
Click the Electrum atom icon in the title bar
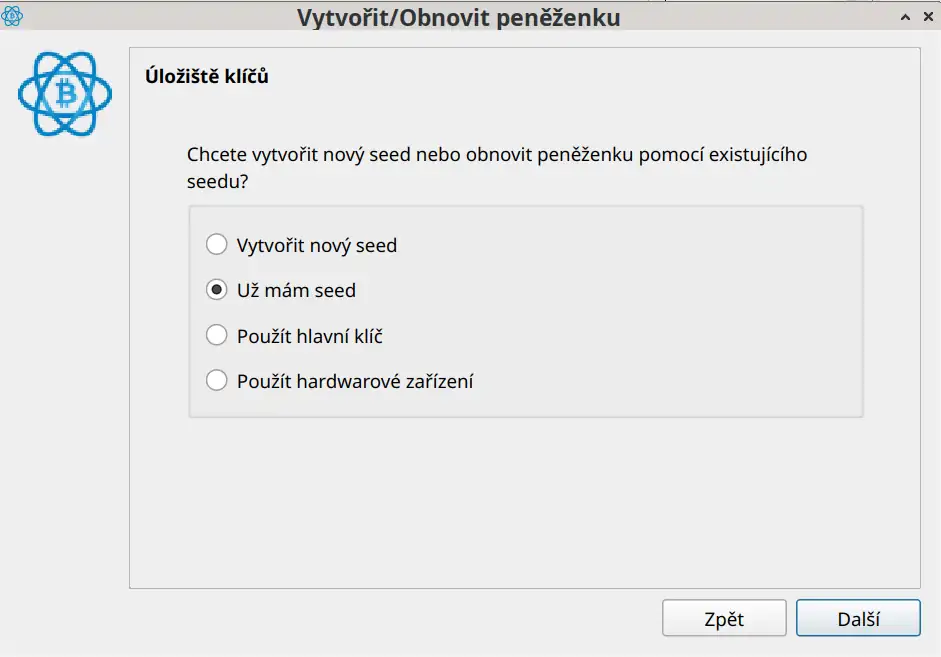click(x=13, y=16)
